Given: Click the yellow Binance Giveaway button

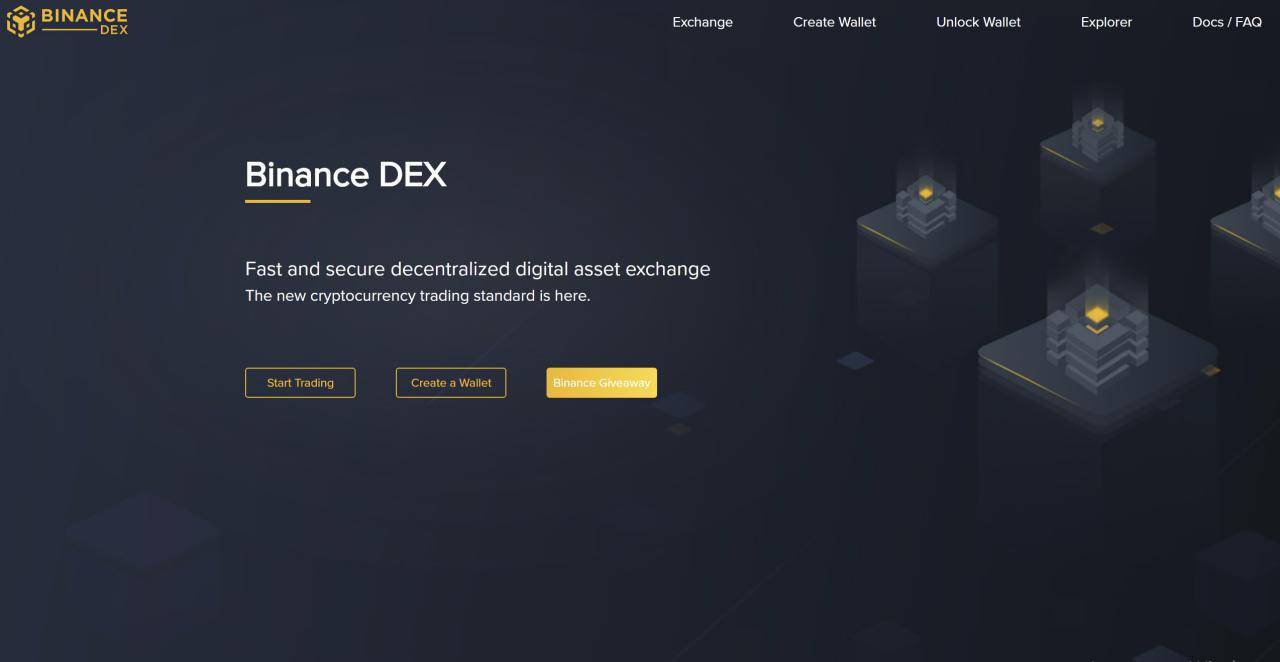Looking at the screenshot, I should (601, 383).
